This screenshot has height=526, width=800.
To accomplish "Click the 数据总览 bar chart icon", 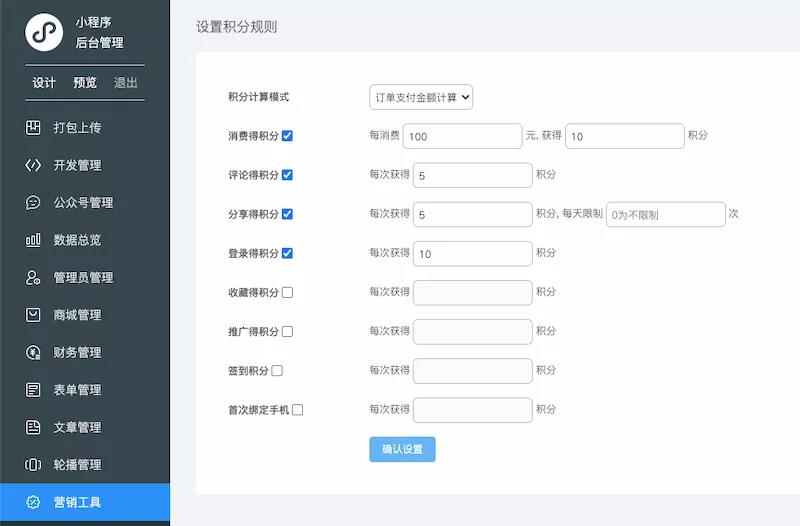I will coord(33,240).
